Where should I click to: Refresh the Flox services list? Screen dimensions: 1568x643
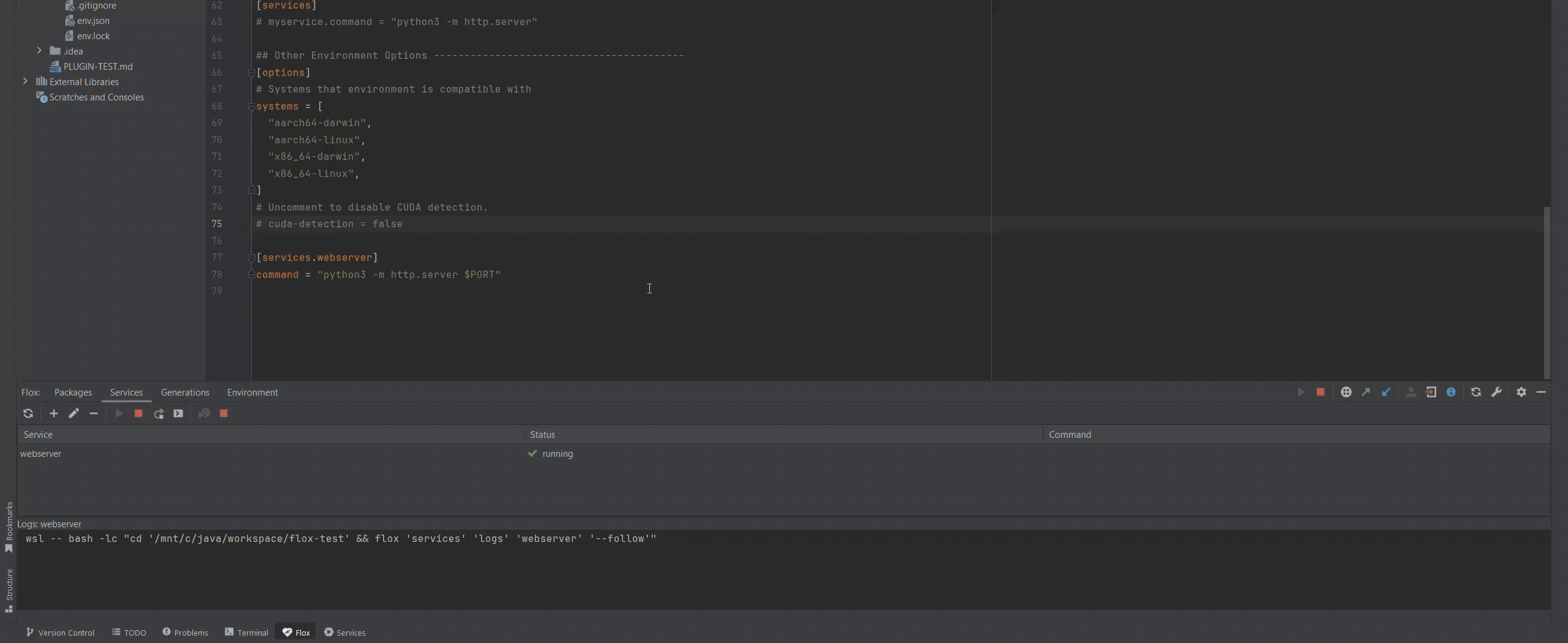point(28,413)
